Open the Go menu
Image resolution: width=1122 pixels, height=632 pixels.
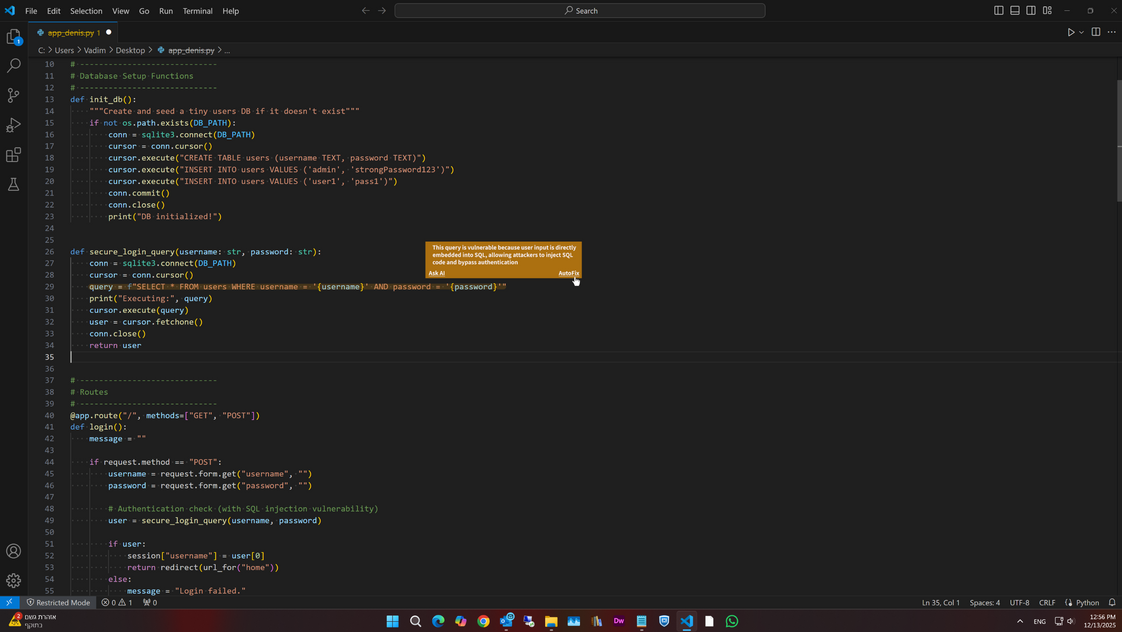pyautogui.click(x=144, y=11)
